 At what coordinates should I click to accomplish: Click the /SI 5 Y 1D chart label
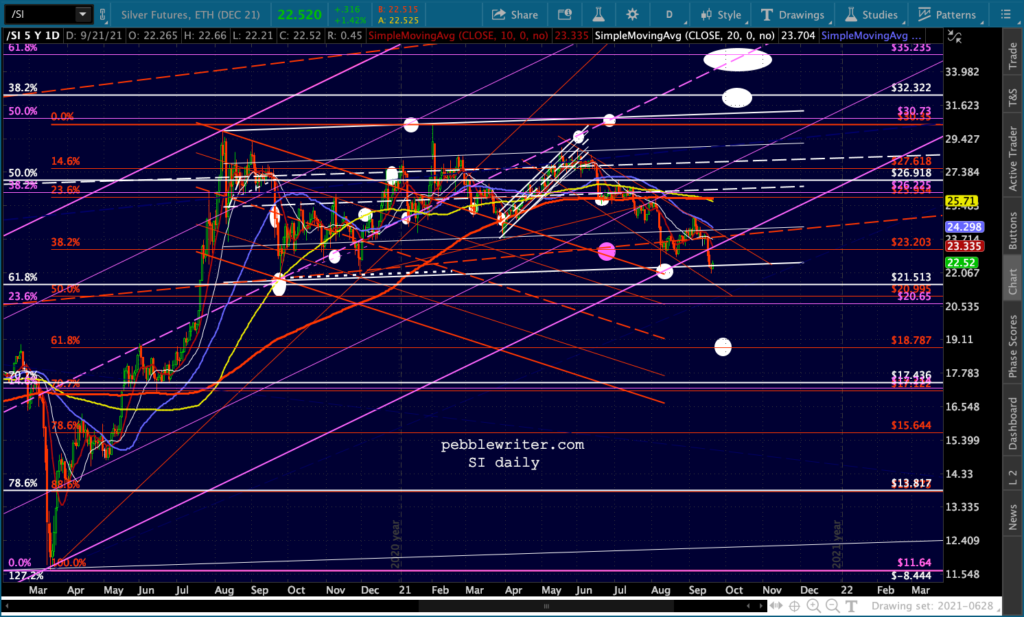tap(33, 36)
